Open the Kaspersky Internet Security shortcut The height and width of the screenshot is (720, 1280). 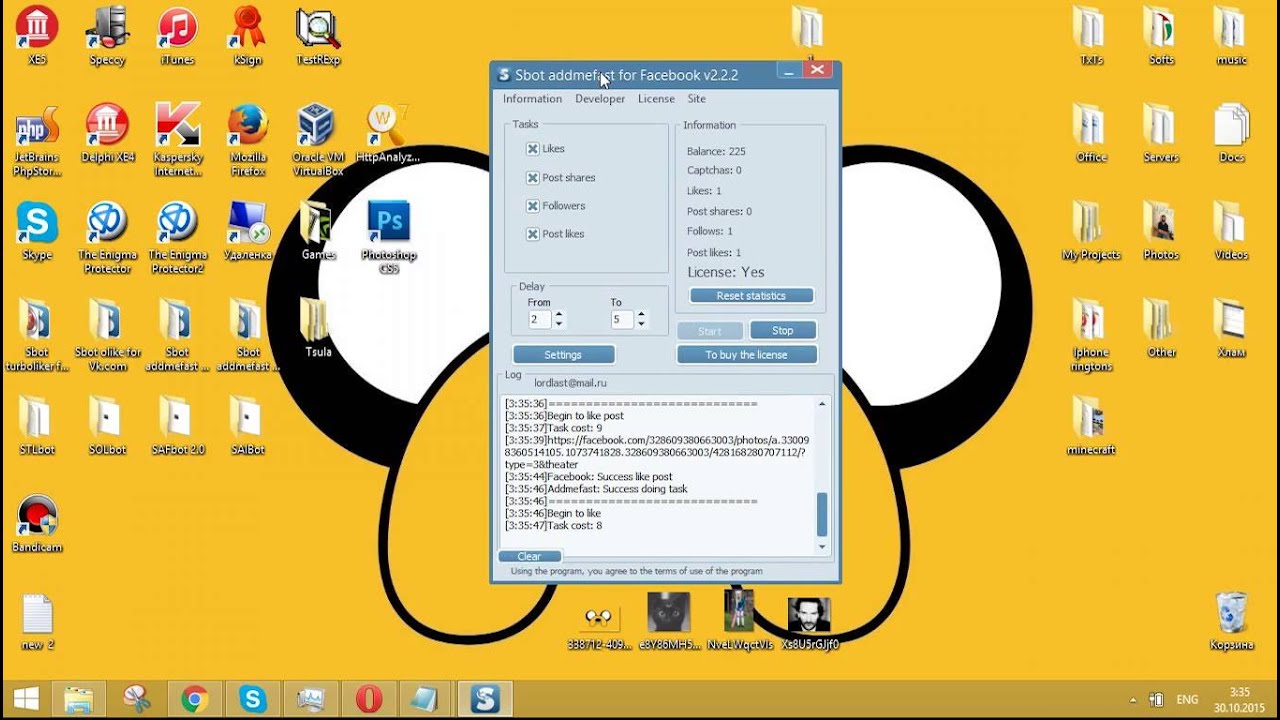178,140
